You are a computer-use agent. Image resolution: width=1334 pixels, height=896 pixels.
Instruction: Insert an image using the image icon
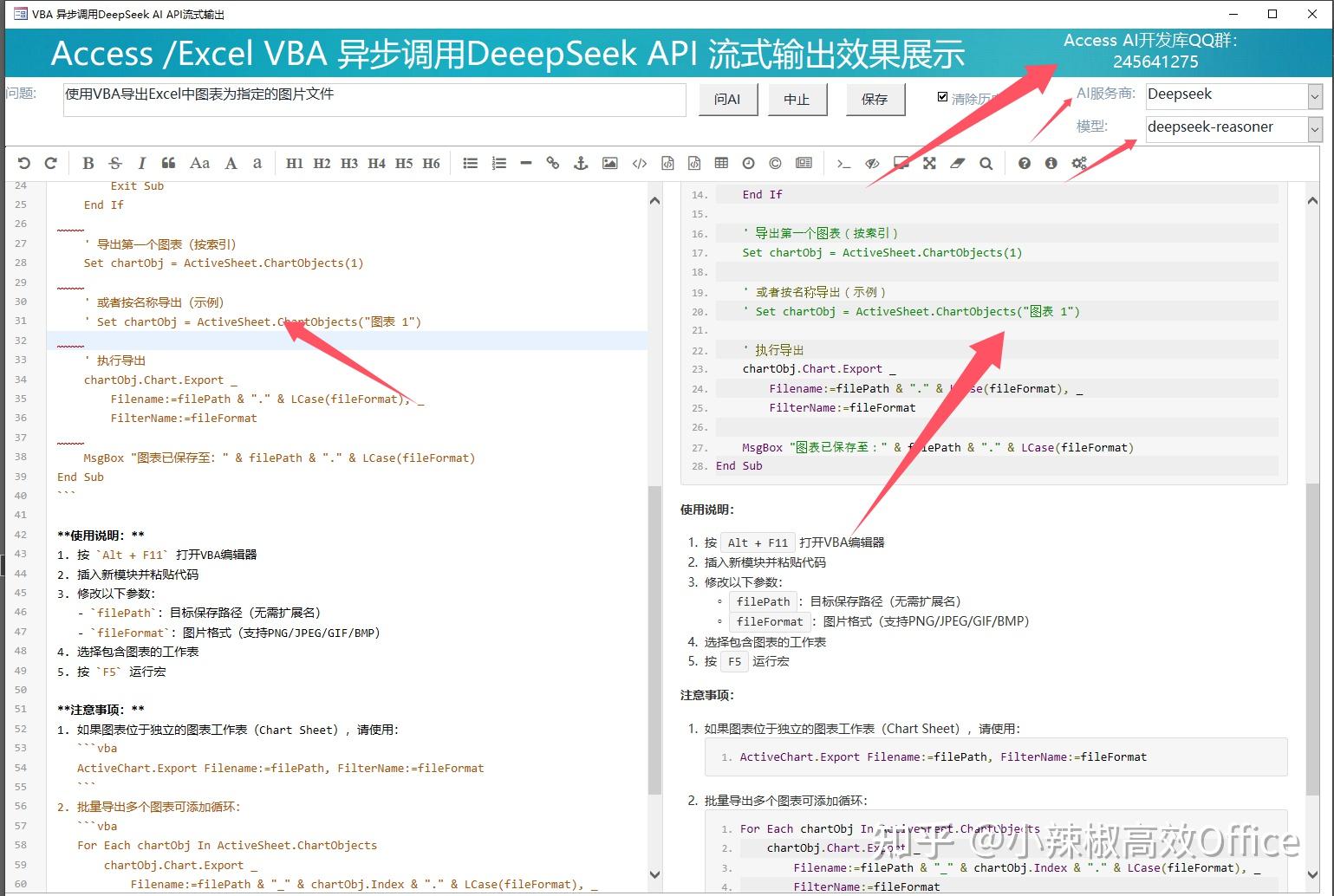610,163
